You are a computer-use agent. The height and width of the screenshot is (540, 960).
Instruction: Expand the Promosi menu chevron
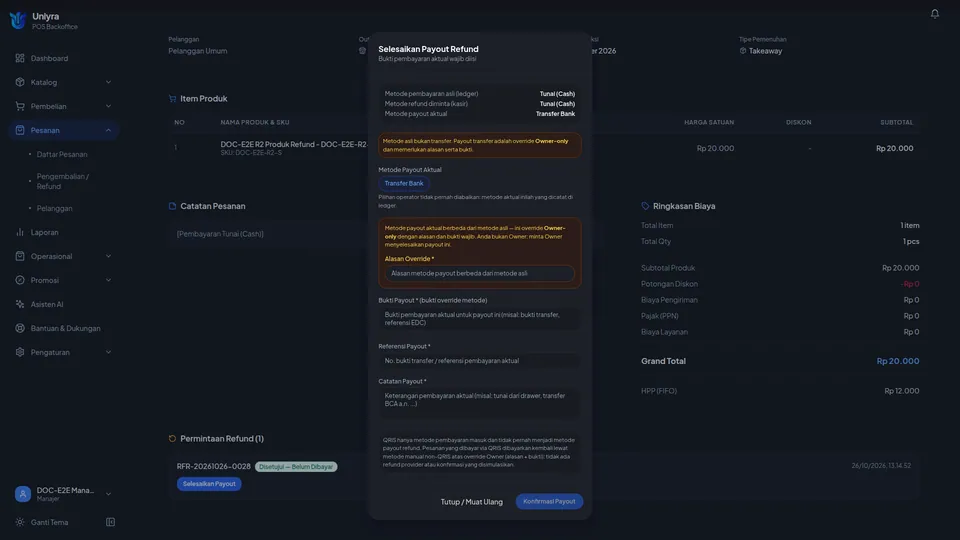click(108, 280)
